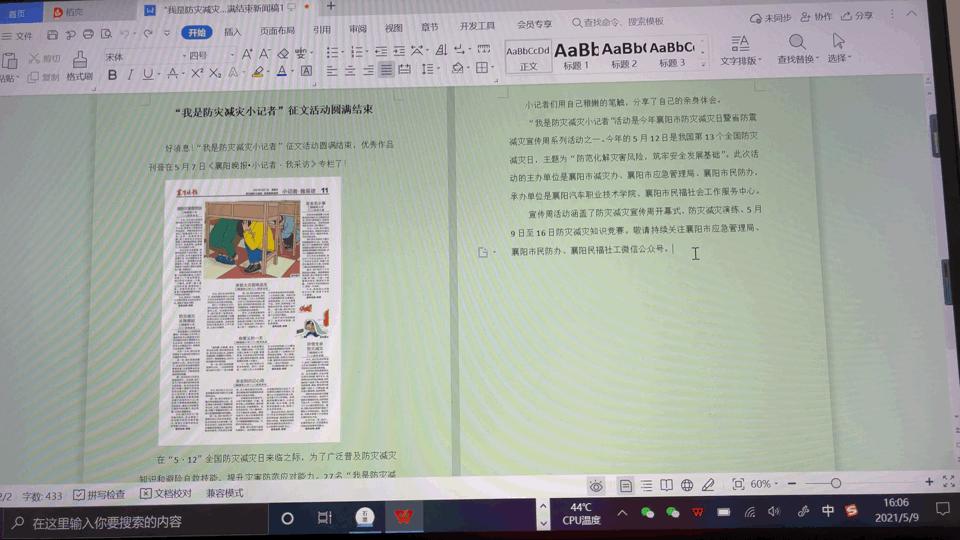Click the text highlight color swatch
The width and height of the screenshot is (960, 540).
(258, 72)
